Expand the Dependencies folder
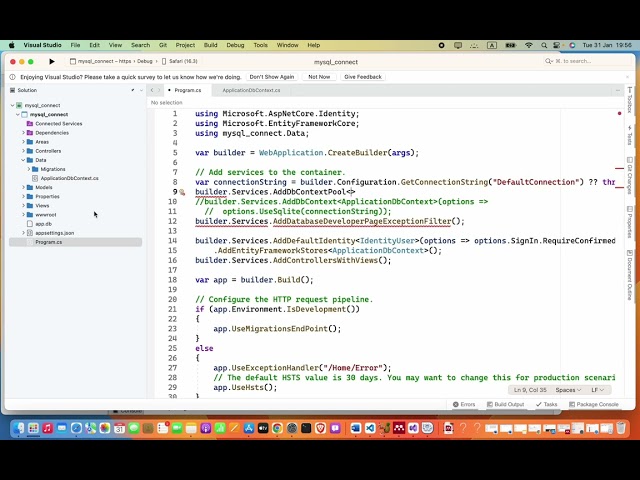640x480 pixels. pyautogui.click(x=23, y=133)
